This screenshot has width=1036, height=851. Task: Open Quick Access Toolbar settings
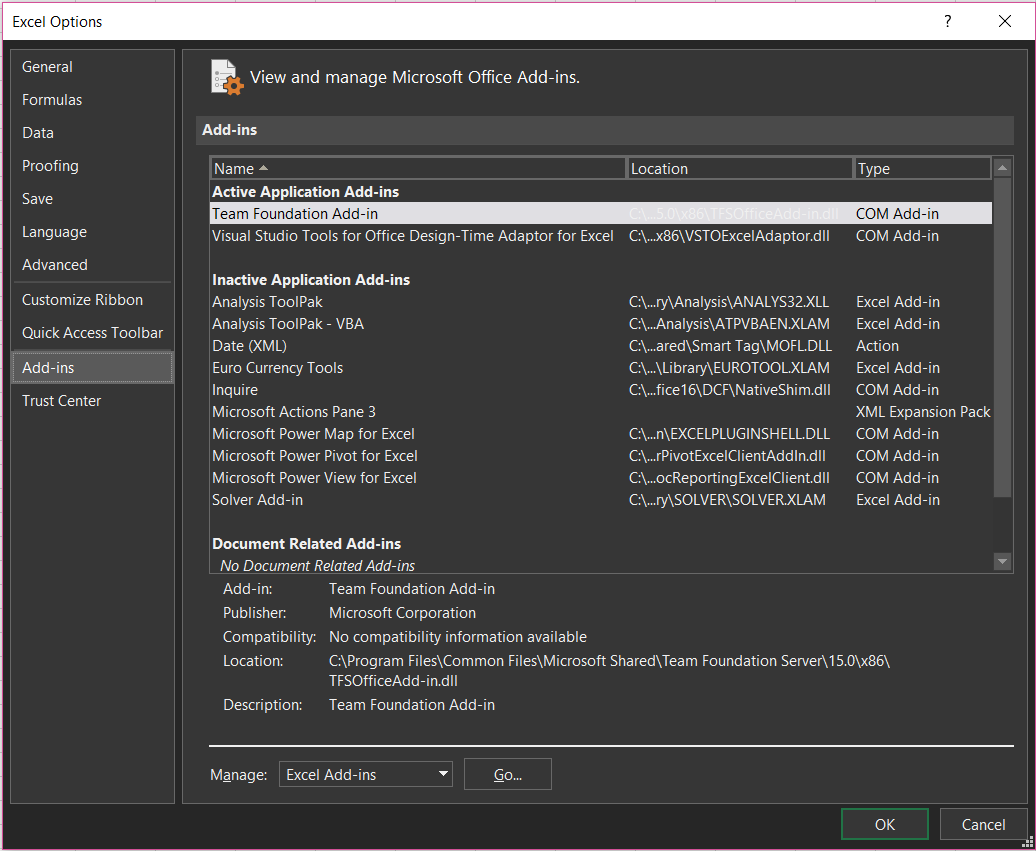click(x=92, y=333)
